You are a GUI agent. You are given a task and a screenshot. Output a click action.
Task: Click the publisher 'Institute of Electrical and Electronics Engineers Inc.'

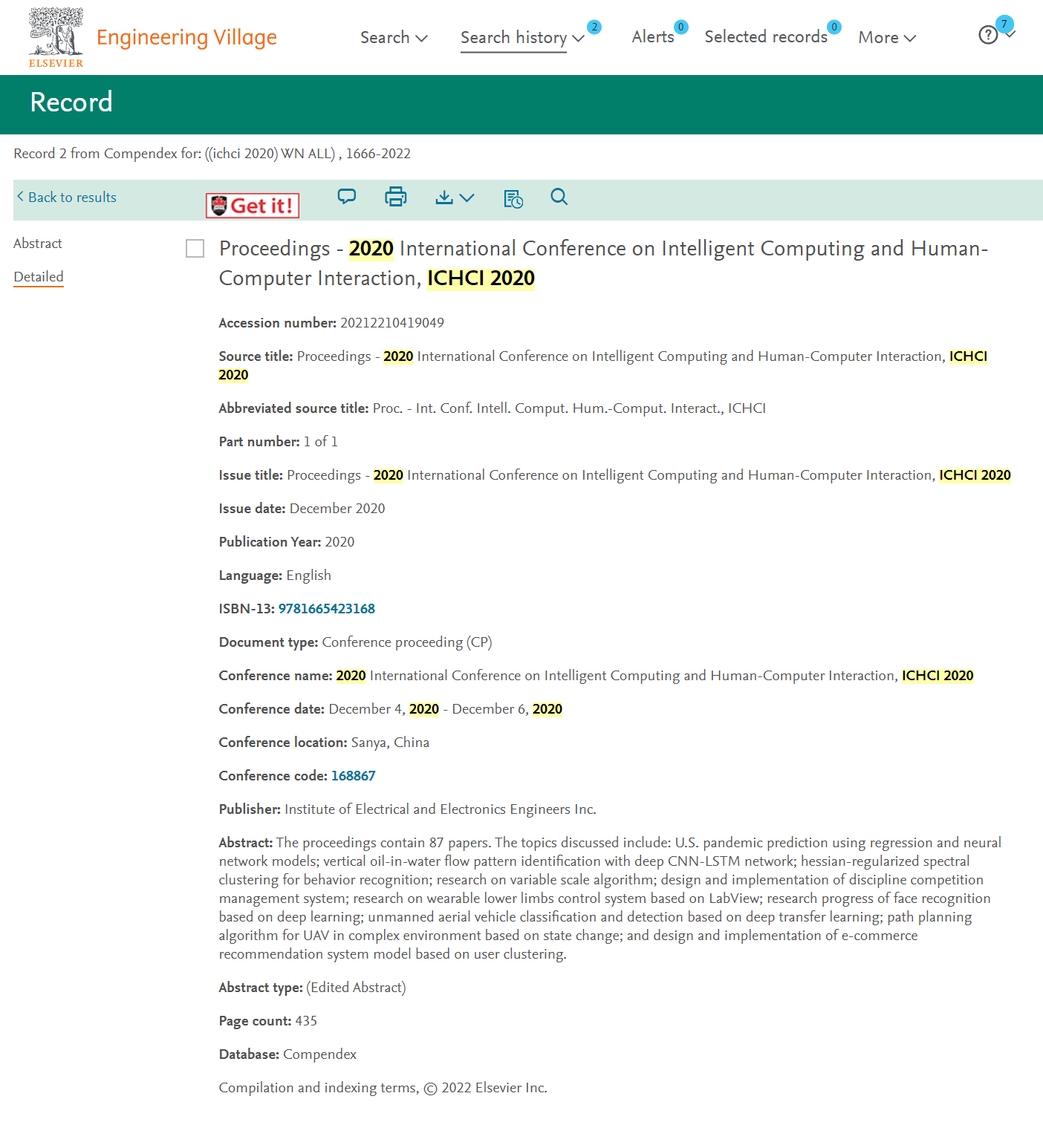(x=441, y=809)
